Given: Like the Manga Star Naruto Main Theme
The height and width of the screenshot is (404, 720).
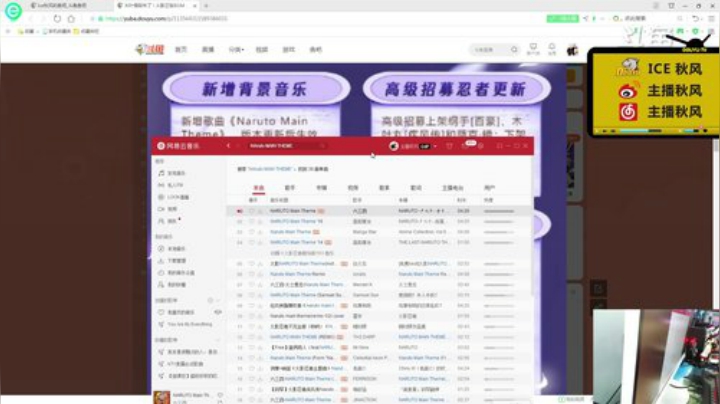Looking at the screenshot, I should pos(251,232).
